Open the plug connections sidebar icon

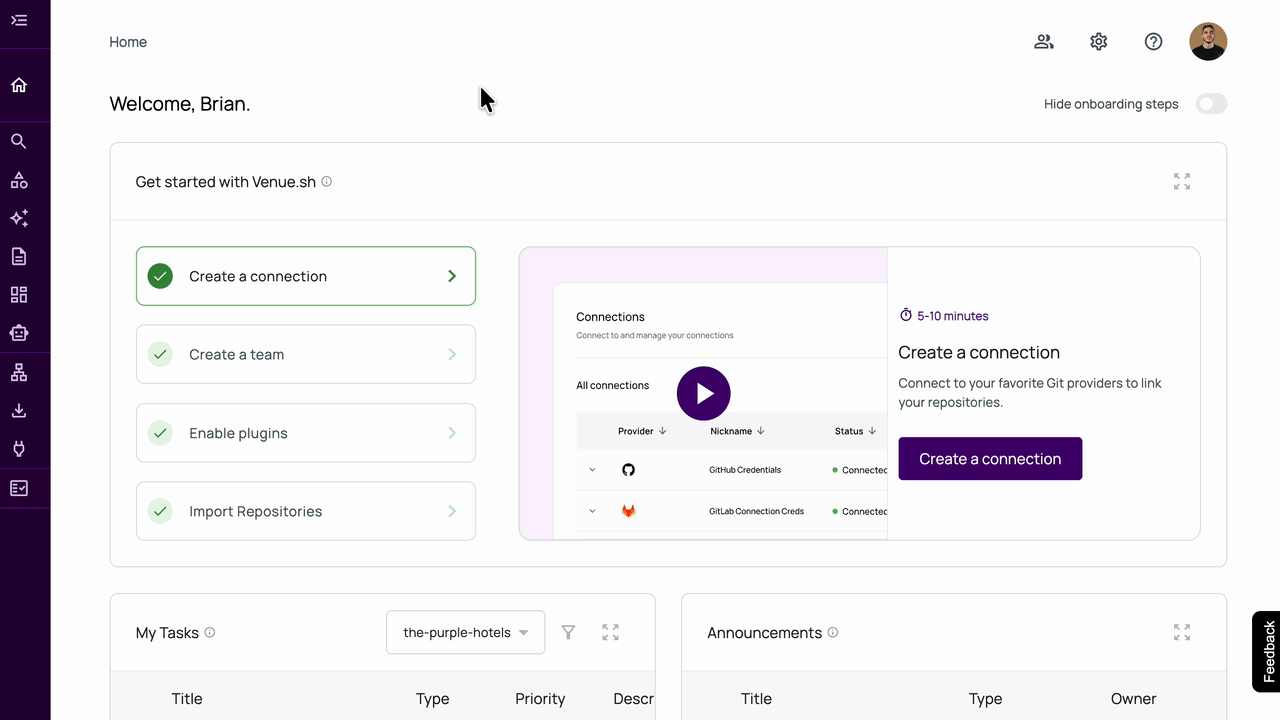[19, 449]
